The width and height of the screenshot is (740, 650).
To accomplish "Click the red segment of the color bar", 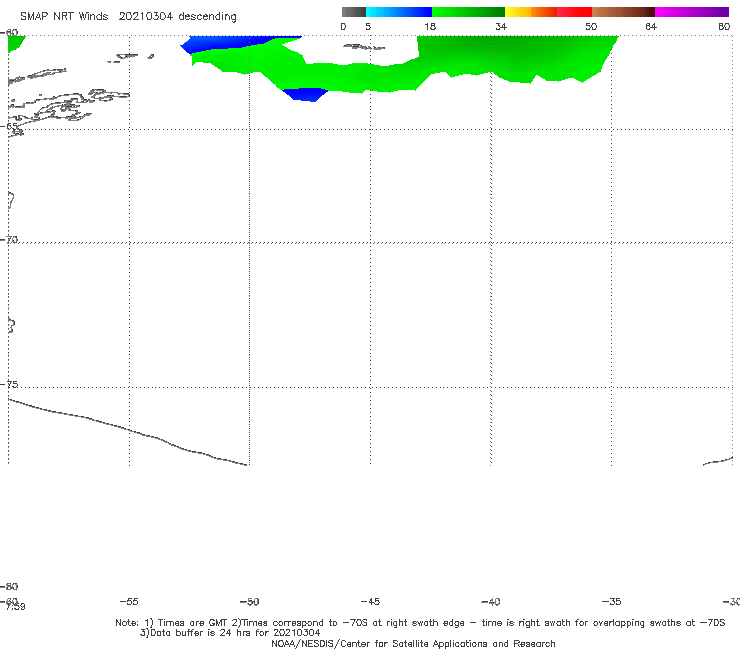I will pyautogui.click(x=574, y=12).
